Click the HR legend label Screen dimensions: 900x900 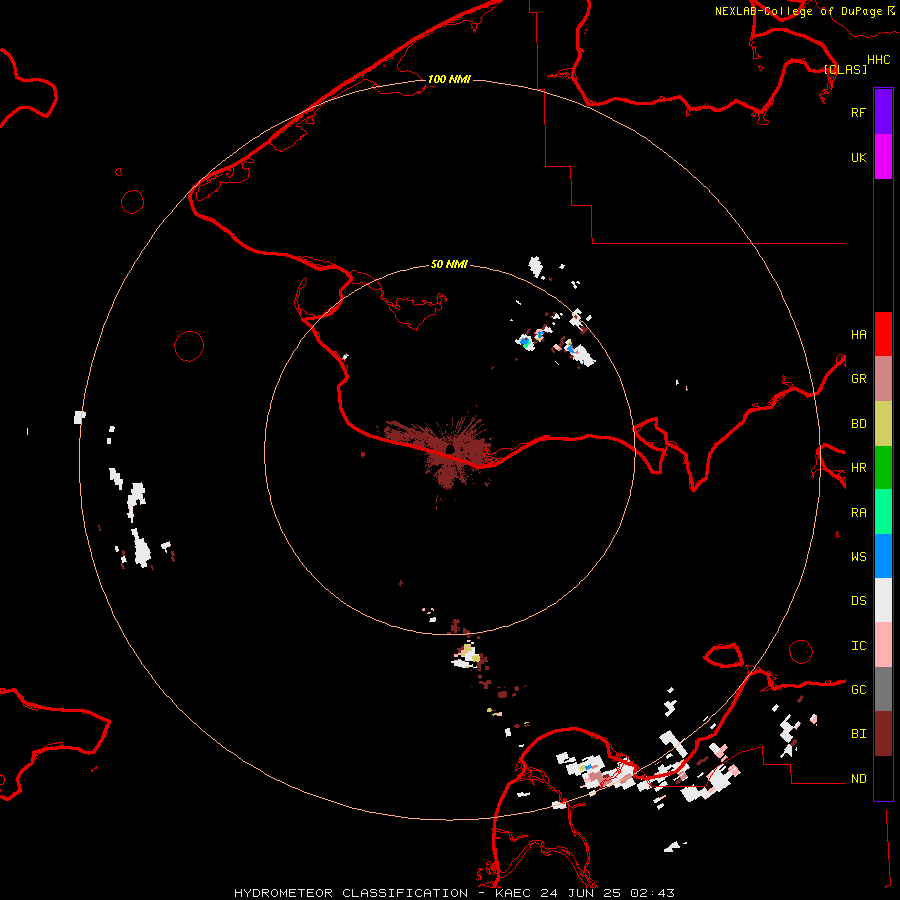[858, 468]
